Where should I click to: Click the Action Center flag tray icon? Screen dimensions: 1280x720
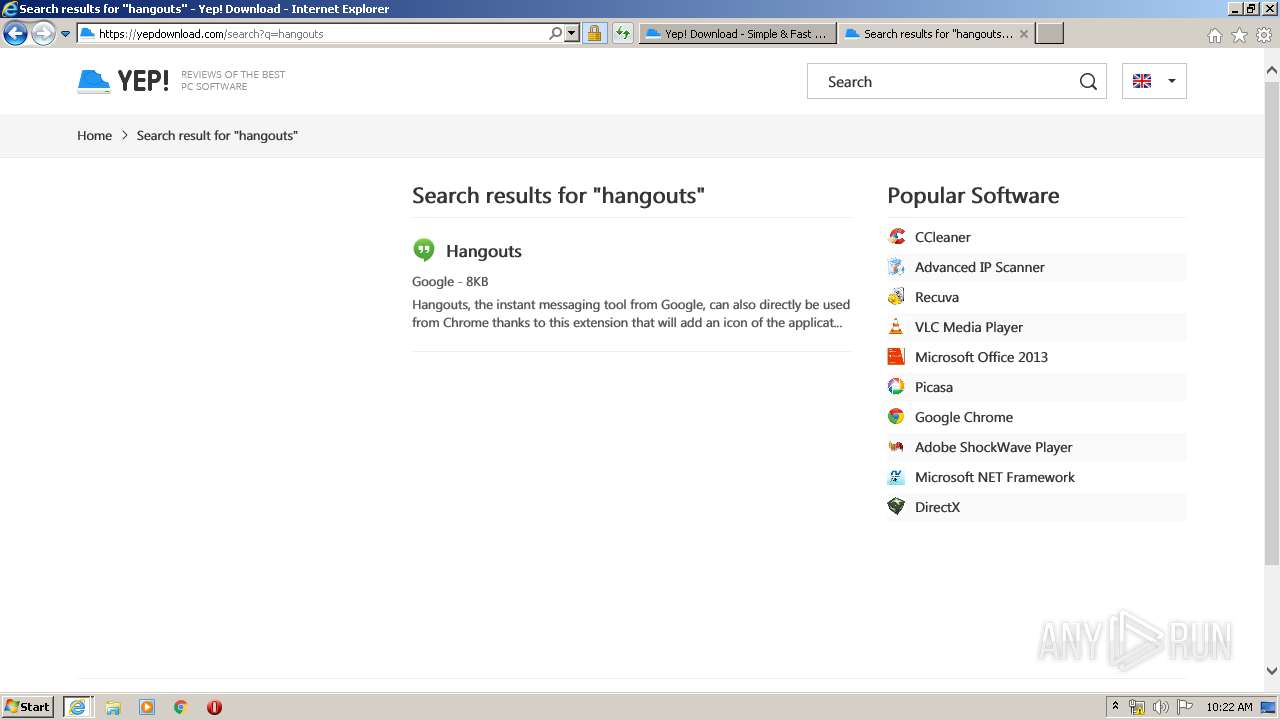(1185, 707)
